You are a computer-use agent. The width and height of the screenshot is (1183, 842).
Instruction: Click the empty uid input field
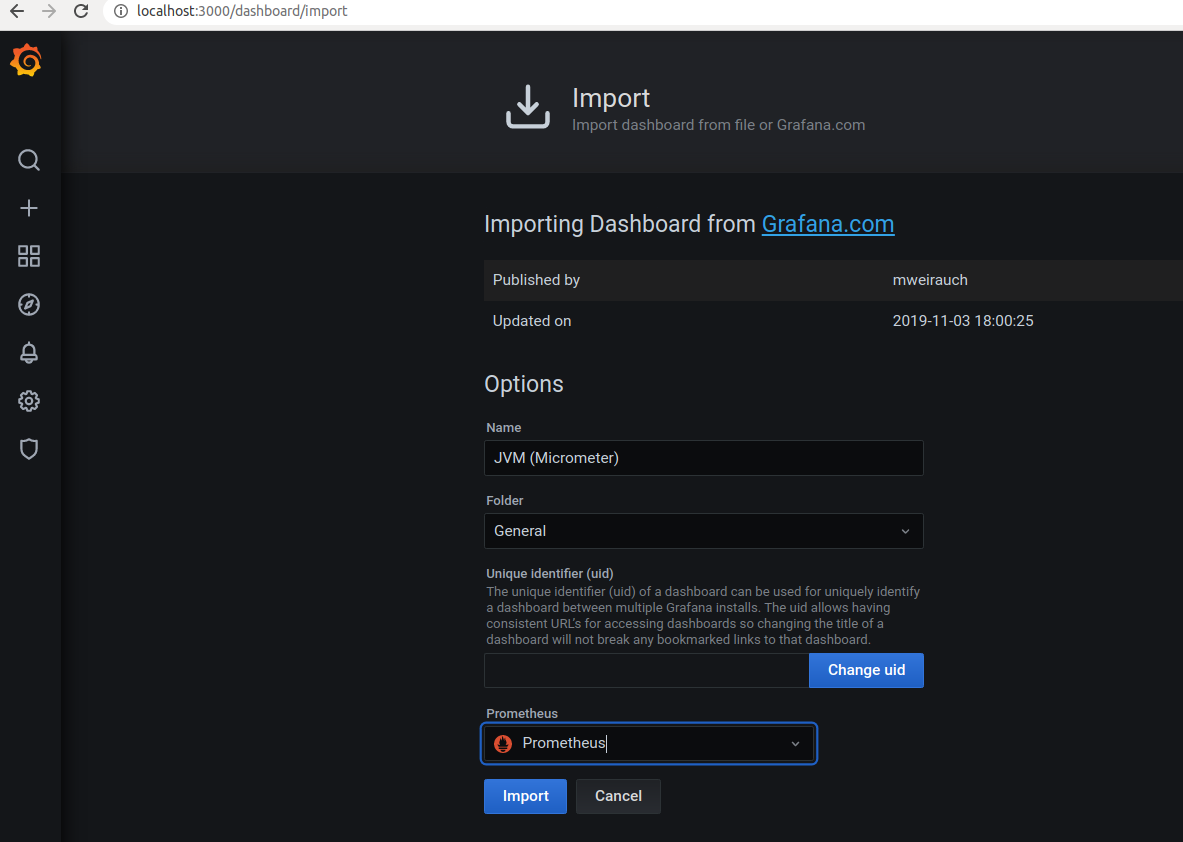tap(647, 670)
